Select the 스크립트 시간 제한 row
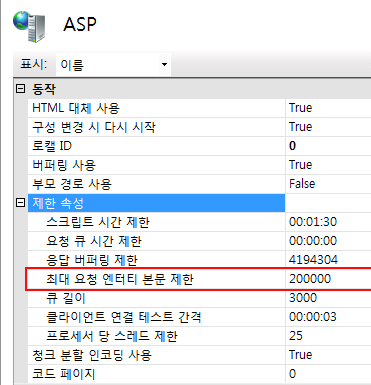 [x=199, y=222]
